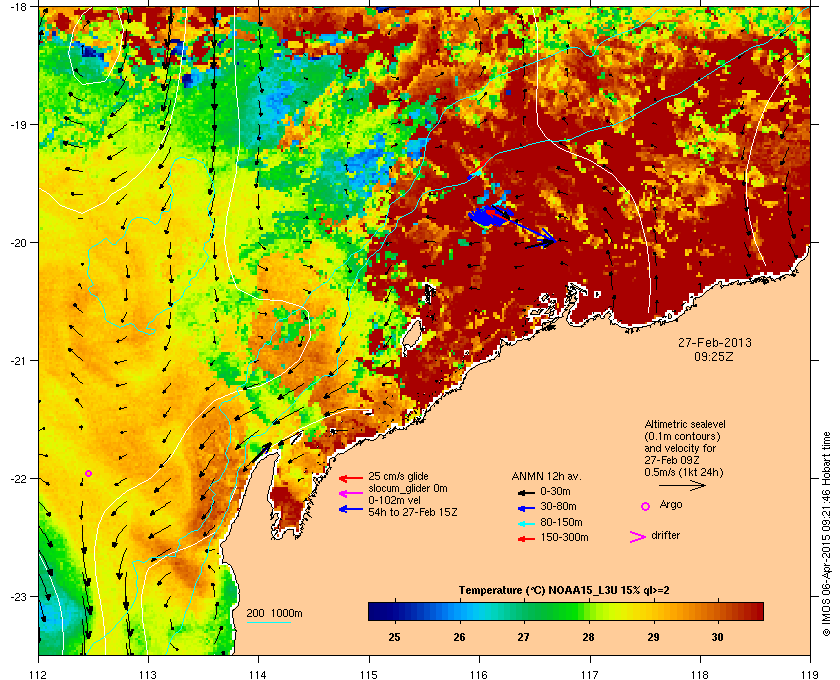Click the 'Altimetric sealevel' caption text
This screenshot has width=840, height=680.
685,424
